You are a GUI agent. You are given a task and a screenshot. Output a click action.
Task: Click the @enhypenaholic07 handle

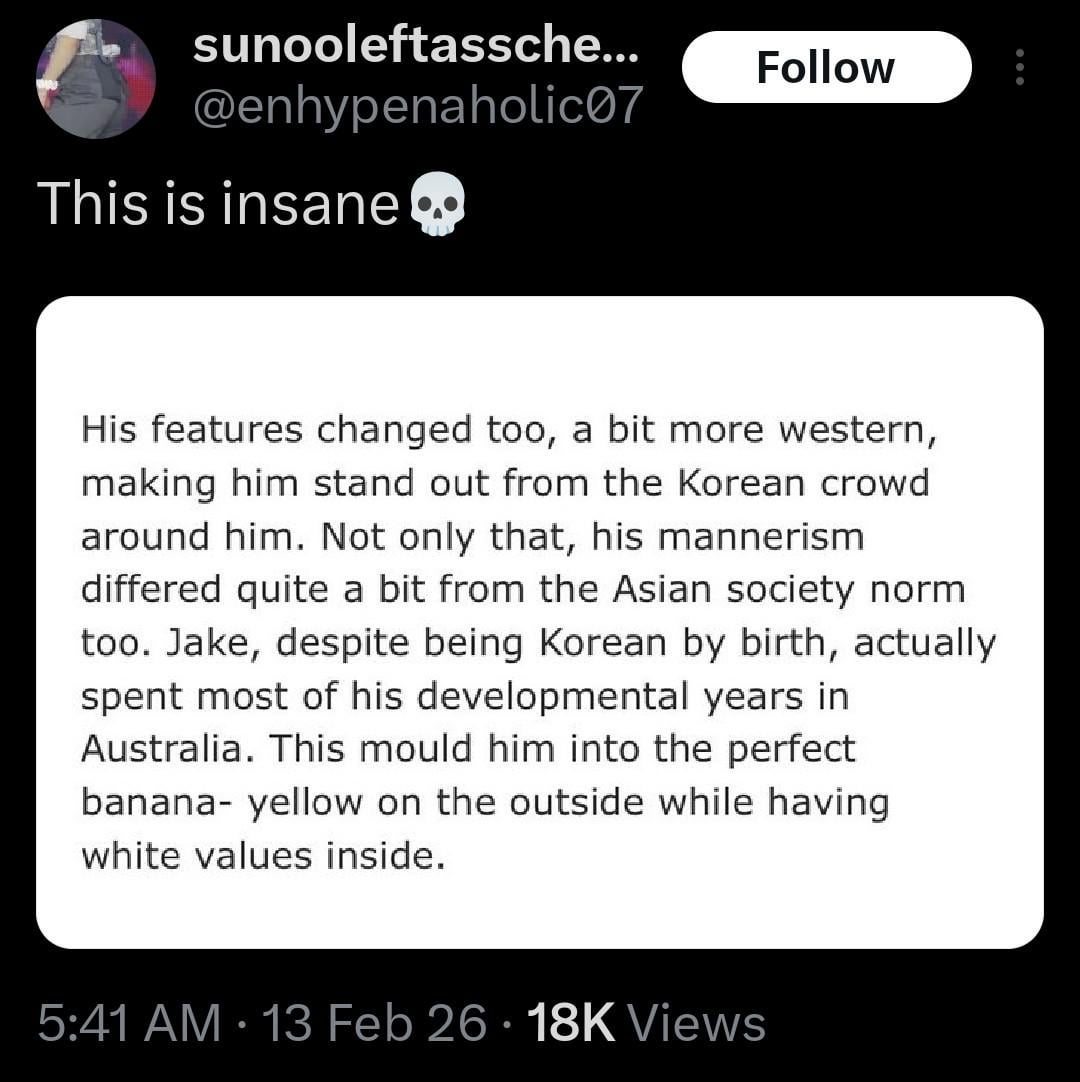click(x=417, y=104)
